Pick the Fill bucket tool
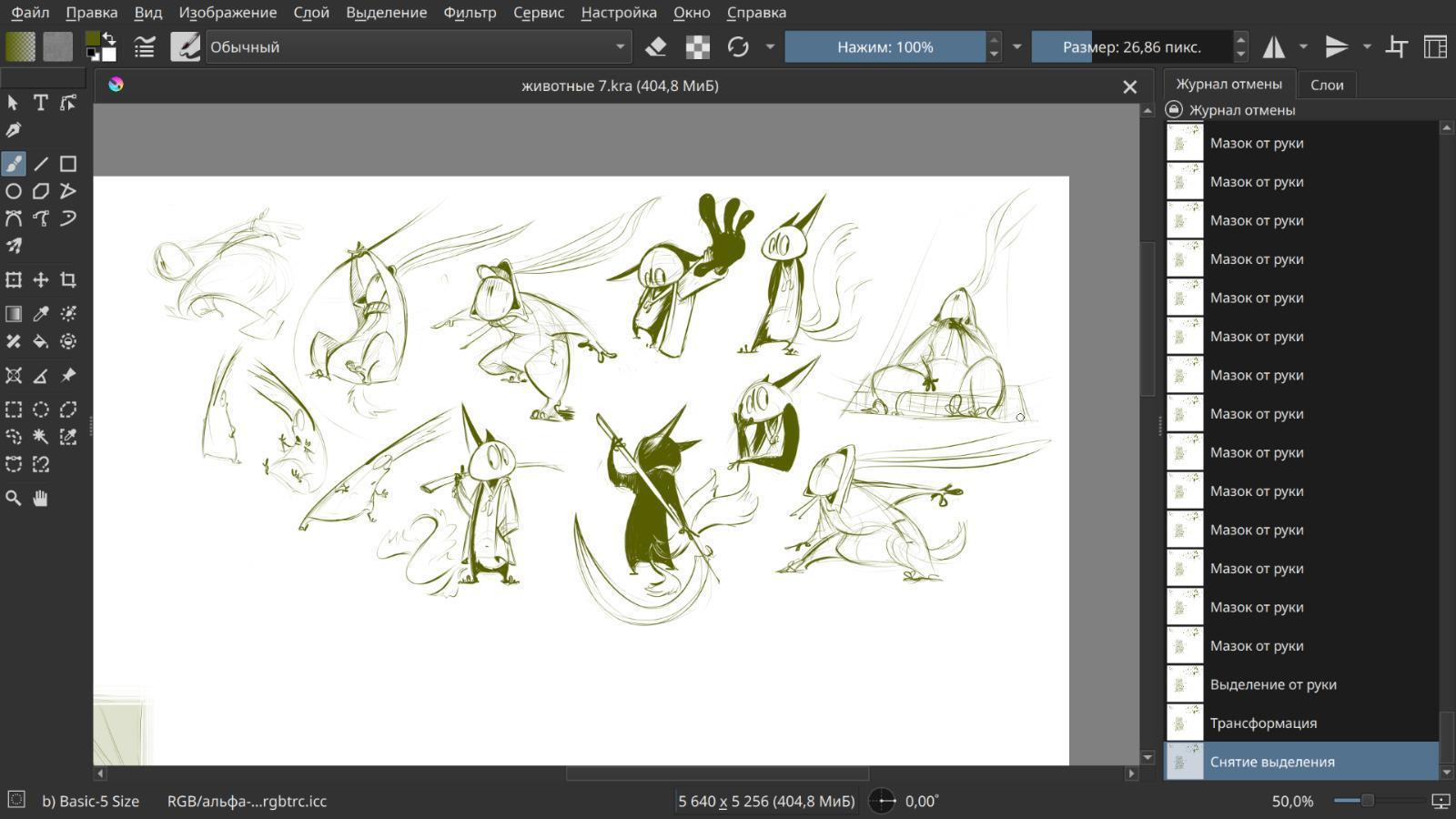Image resolution: width=1456 pixels, height=819 pixels. (x=41, y=342)
